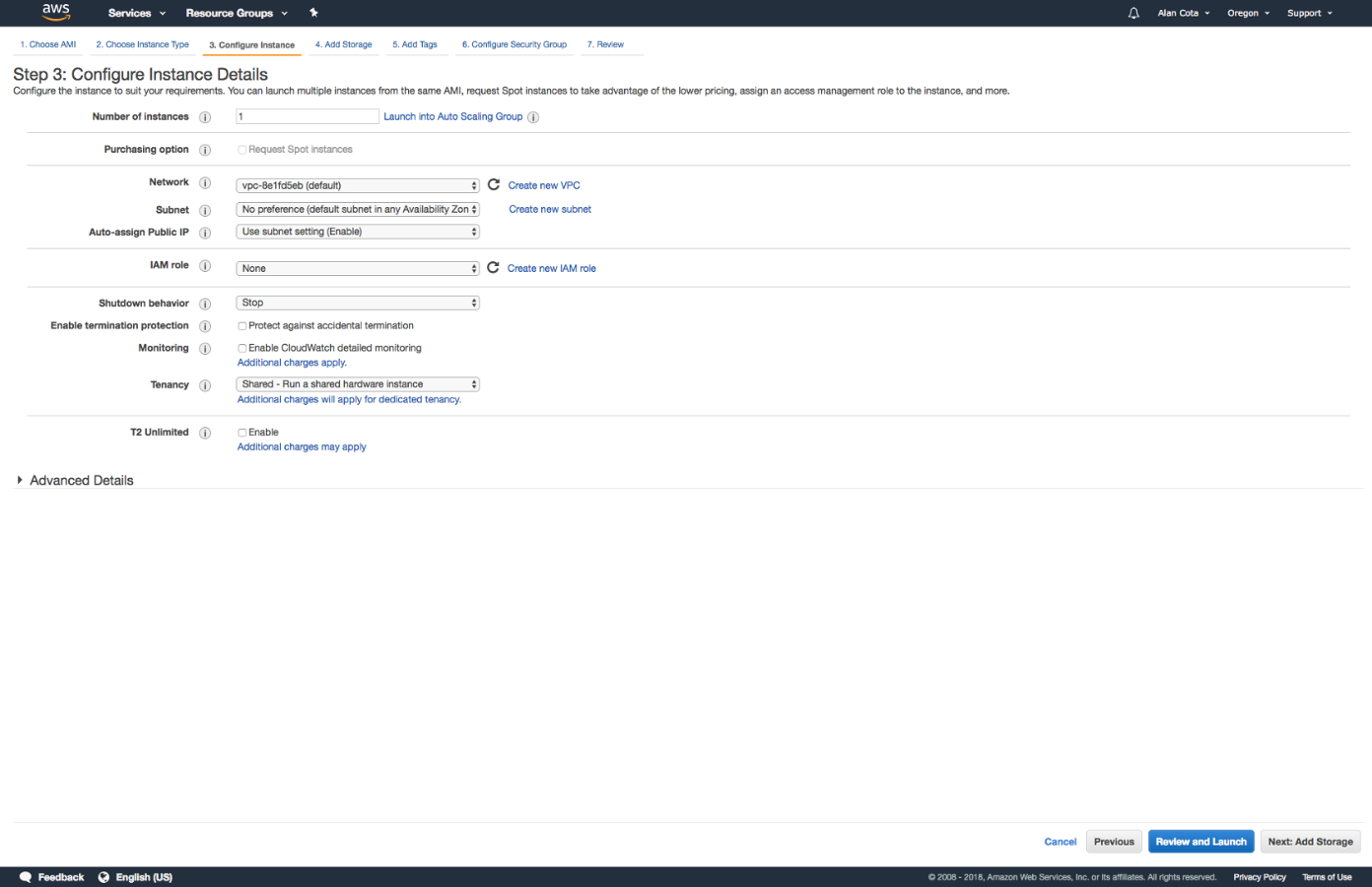
Task: Open Auto-assign Public IP dropdown
Action: [358, 232]
